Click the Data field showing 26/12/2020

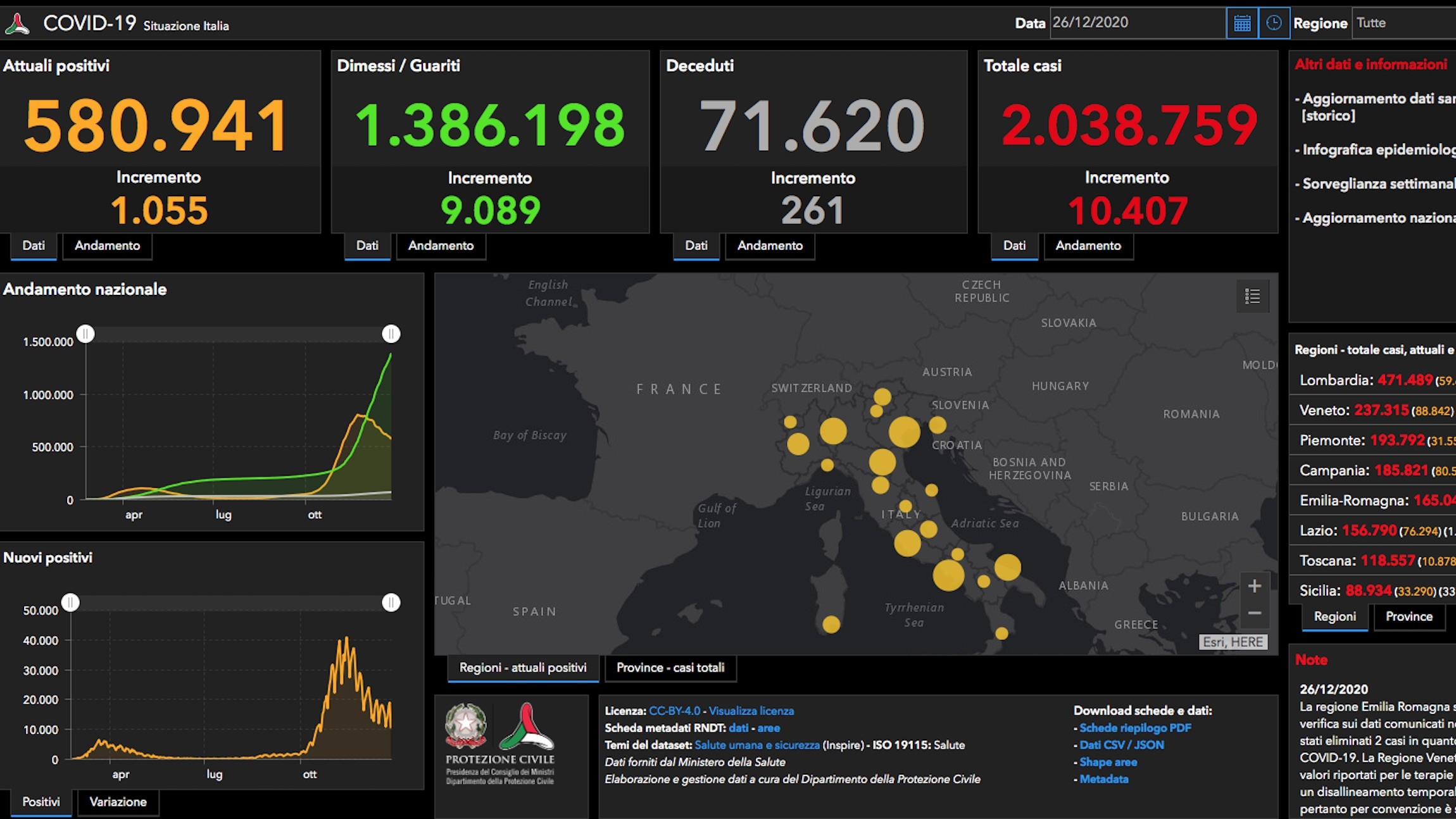[1138, 23]
